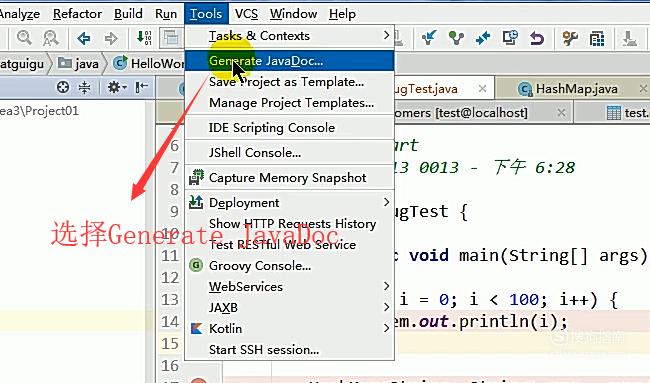This screenshot has width=650, height=383.
Task: Open the Analyze menu
Action: point(19,14)
